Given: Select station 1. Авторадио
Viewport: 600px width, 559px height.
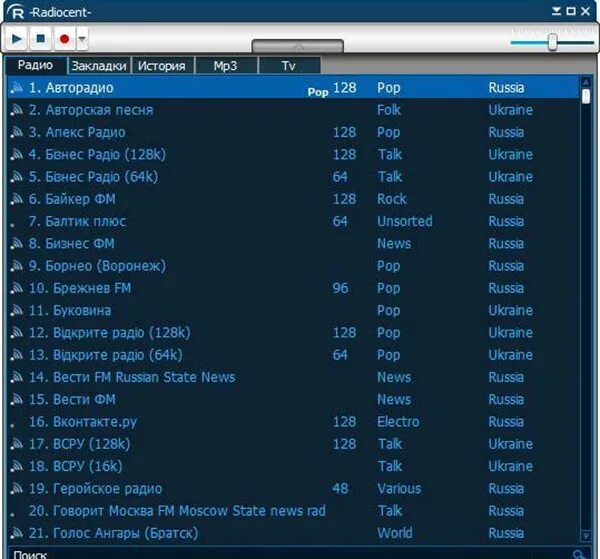Looking at the screenshot, I should pyautogui.click(x=293, y=88).
